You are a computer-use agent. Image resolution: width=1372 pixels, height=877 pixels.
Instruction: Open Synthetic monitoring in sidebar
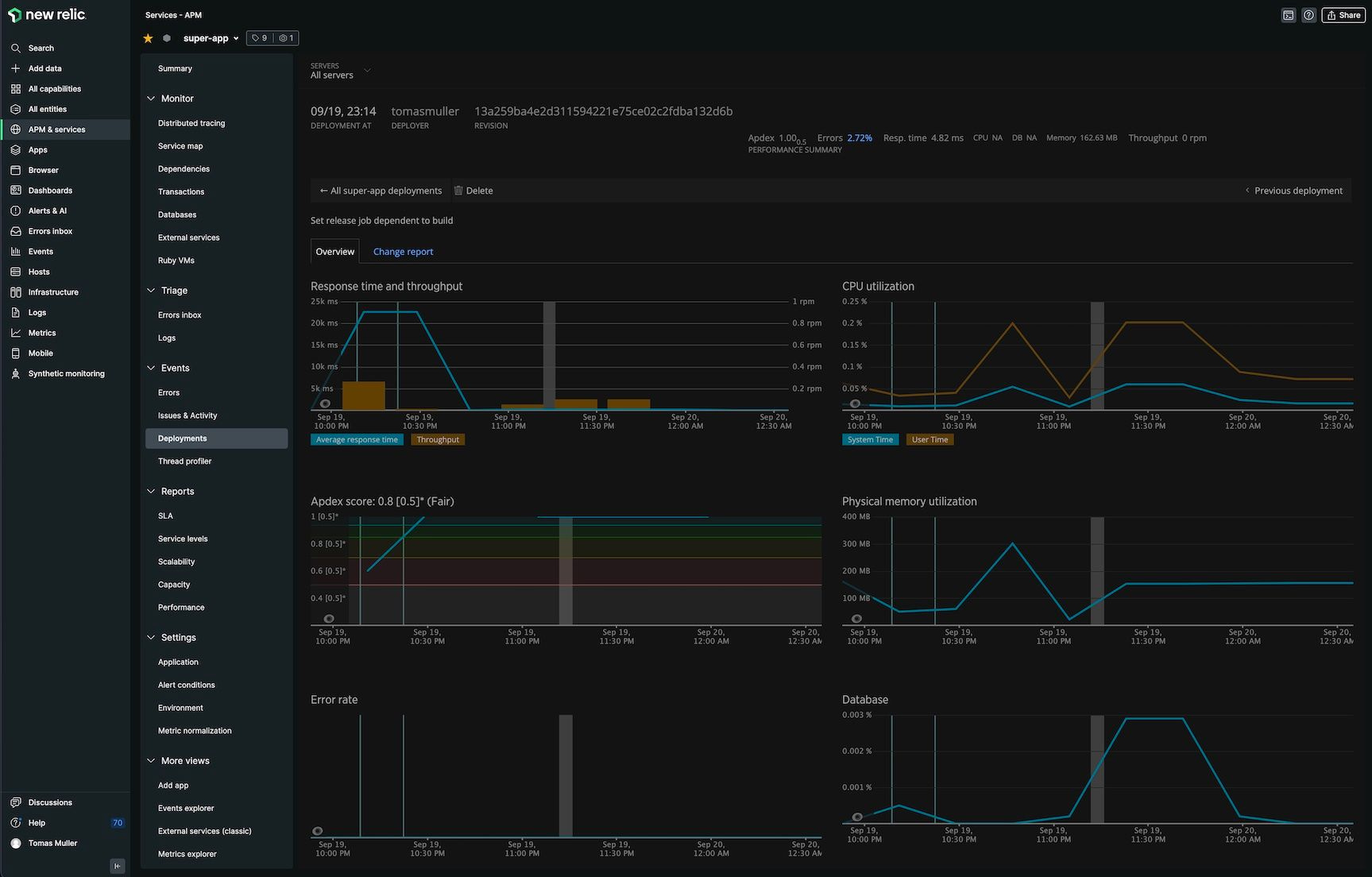click(65, 373)
